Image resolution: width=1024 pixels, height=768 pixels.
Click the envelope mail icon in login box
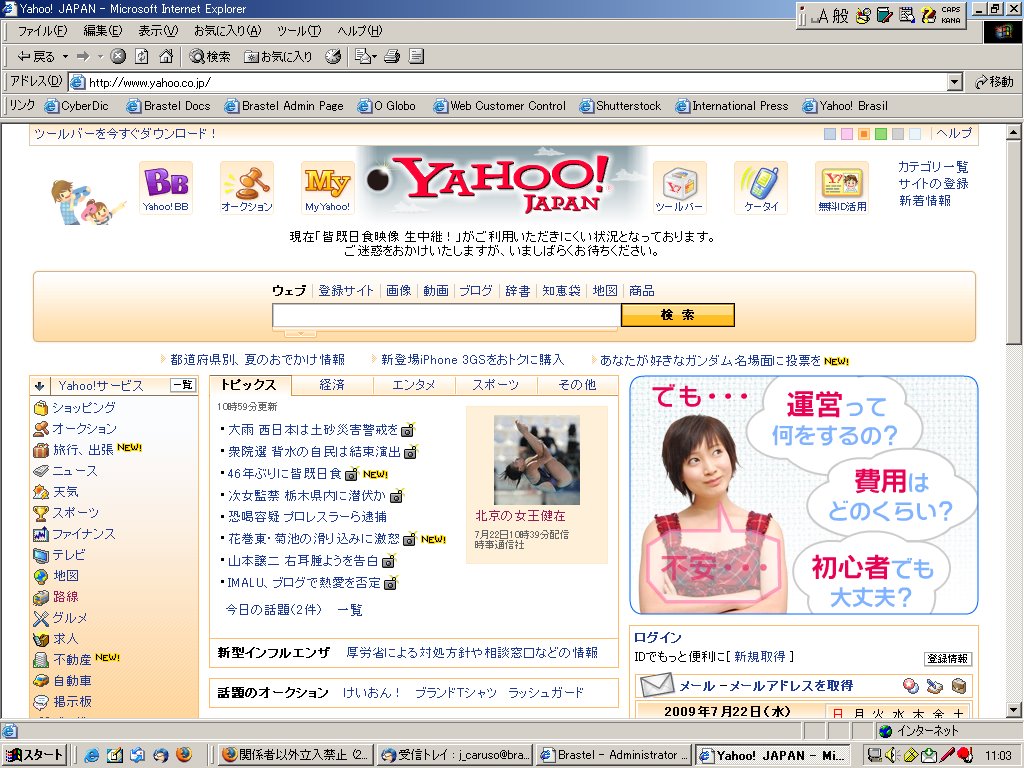click(x=656, y=685)
